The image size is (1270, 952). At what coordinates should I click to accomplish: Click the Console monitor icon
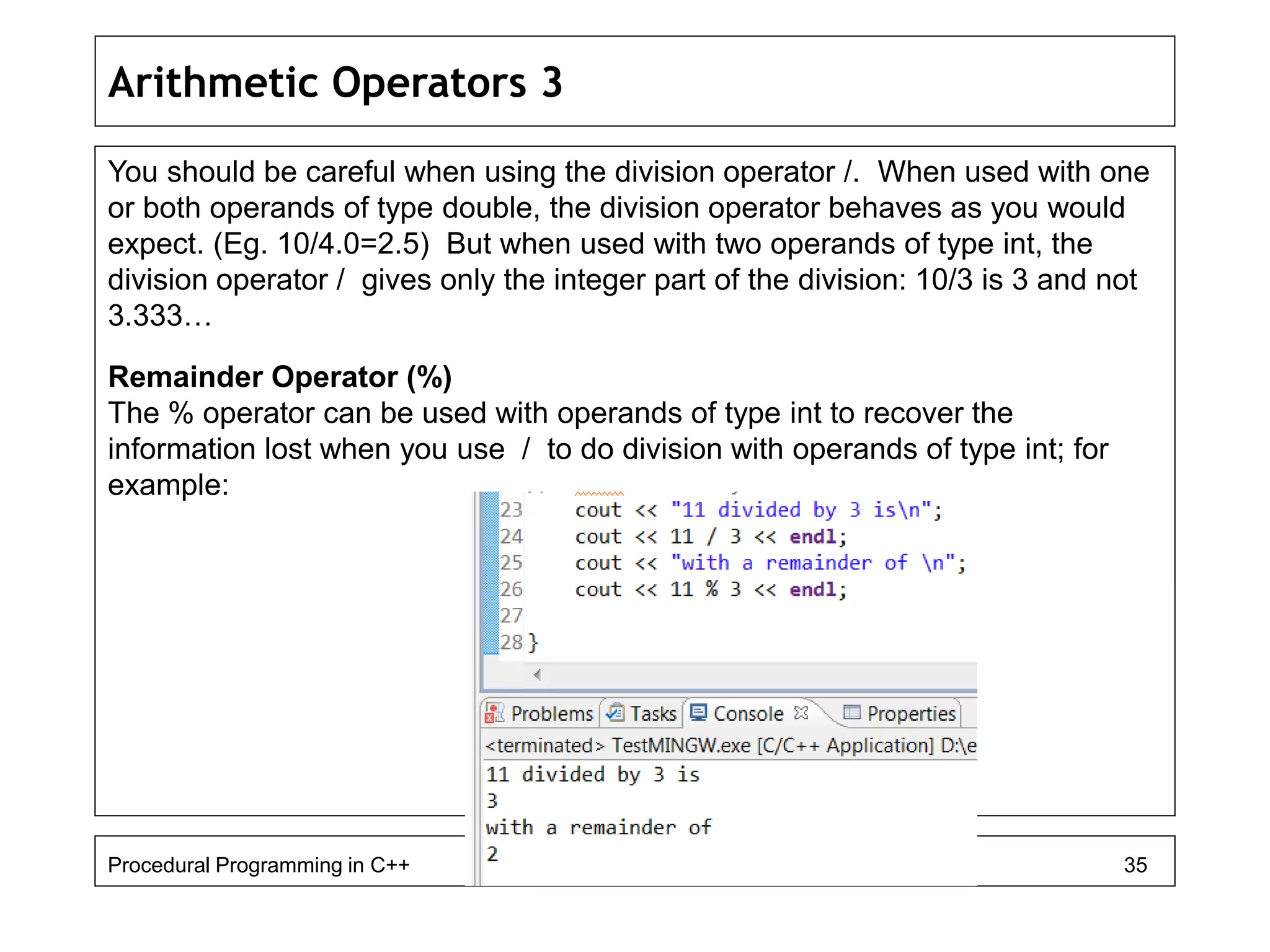(698, 713)
